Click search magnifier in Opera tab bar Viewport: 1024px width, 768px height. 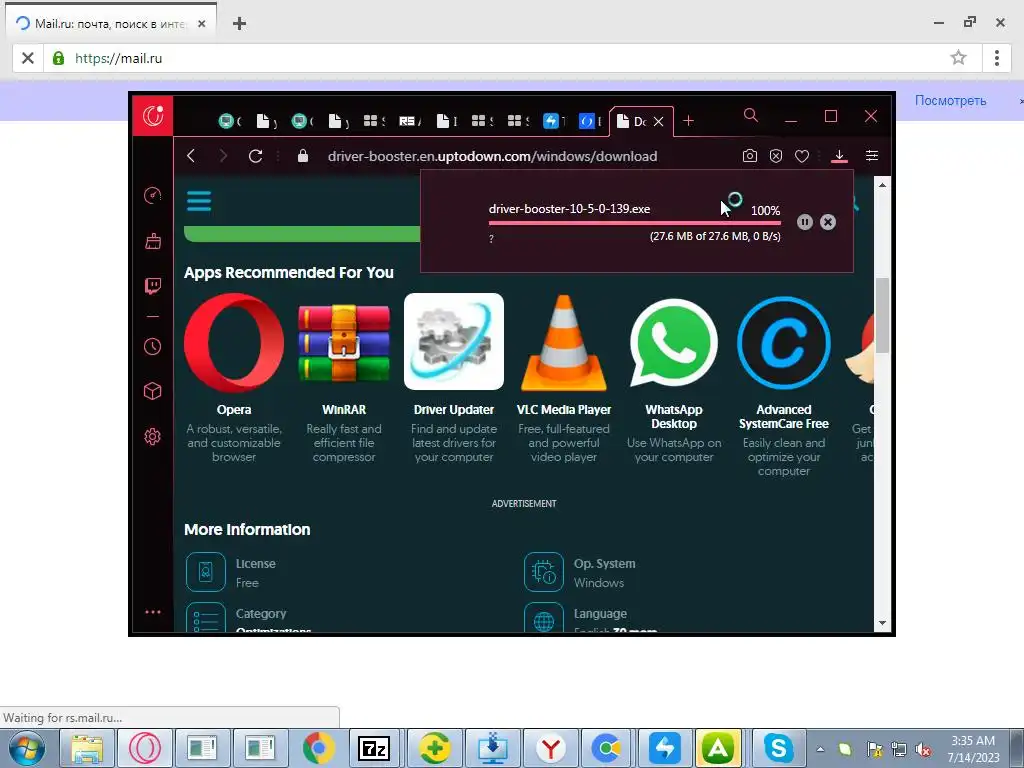[751, 116]
